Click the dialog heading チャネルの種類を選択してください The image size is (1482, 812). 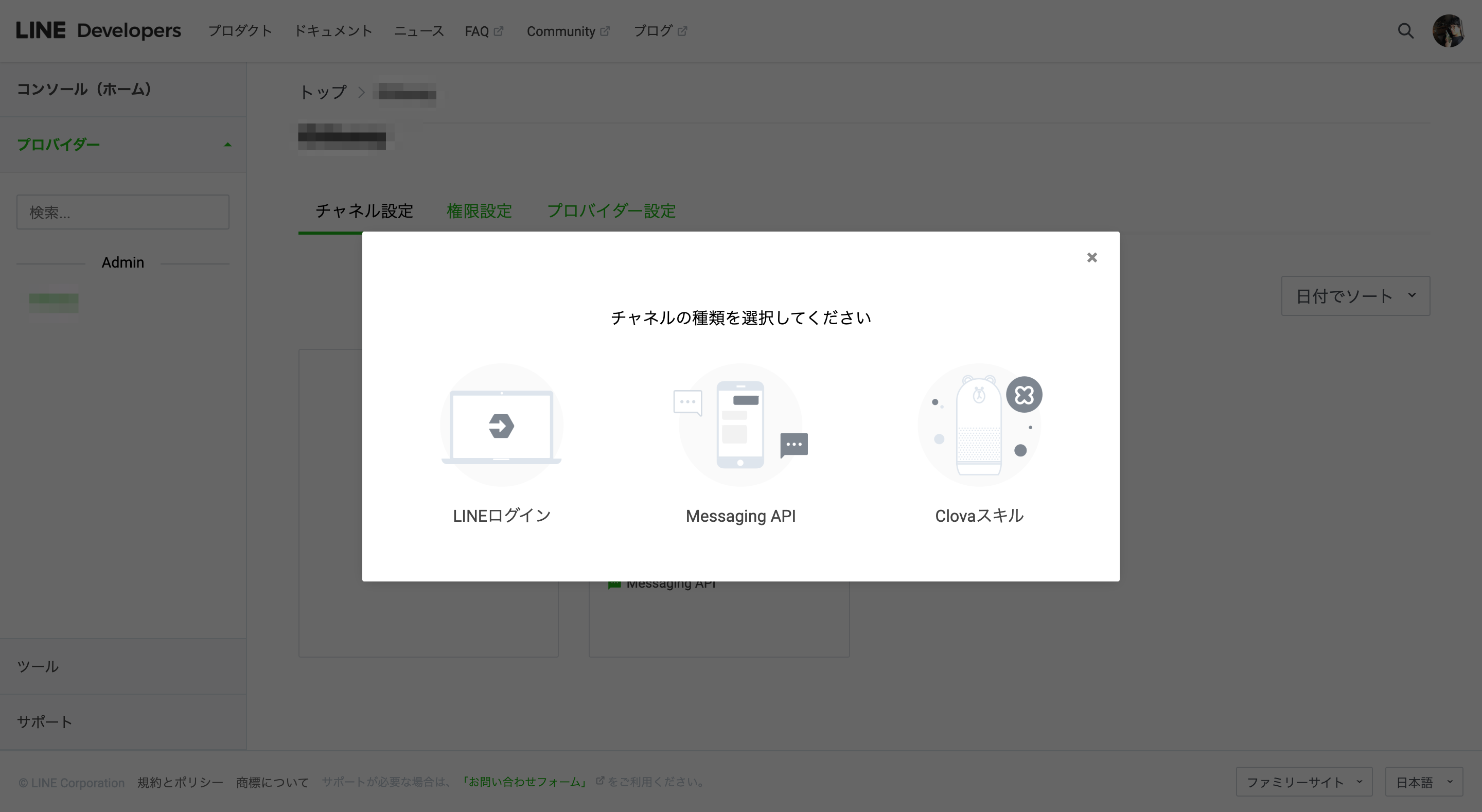point(740,317)
